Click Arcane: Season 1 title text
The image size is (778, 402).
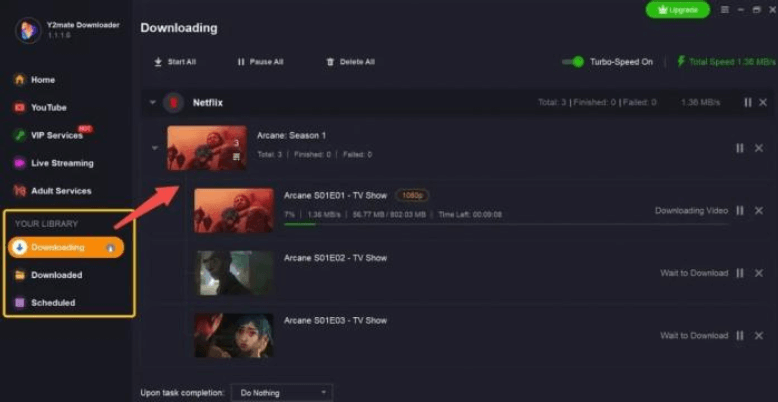[291, 135]
